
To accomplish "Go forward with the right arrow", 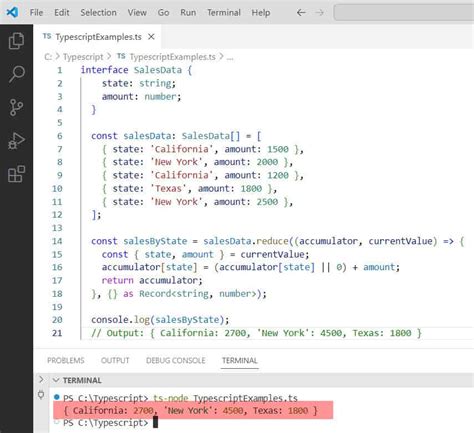I will pos(320,13).
